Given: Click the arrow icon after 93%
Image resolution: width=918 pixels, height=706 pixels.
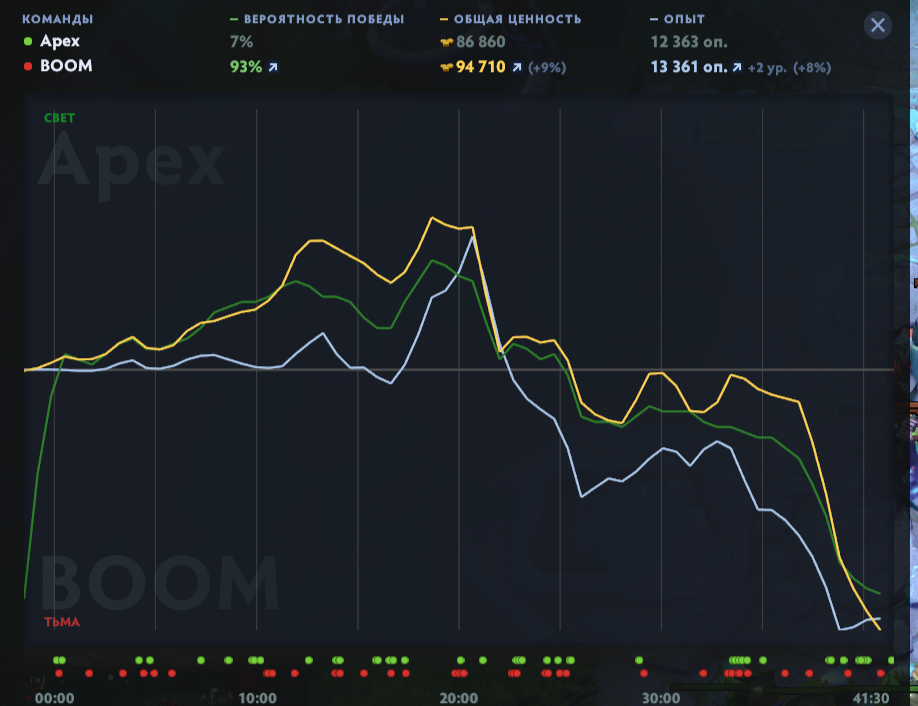Looking at the screenshot, I should point(273,67).
